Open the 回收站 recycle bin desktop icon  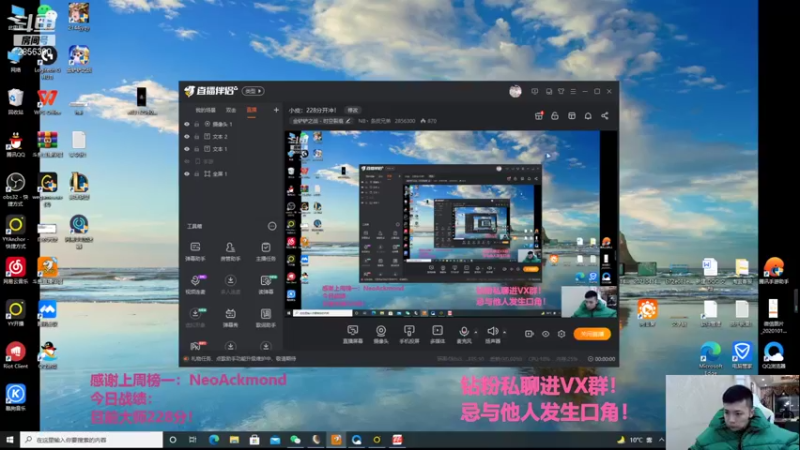(x=15, y=102)
